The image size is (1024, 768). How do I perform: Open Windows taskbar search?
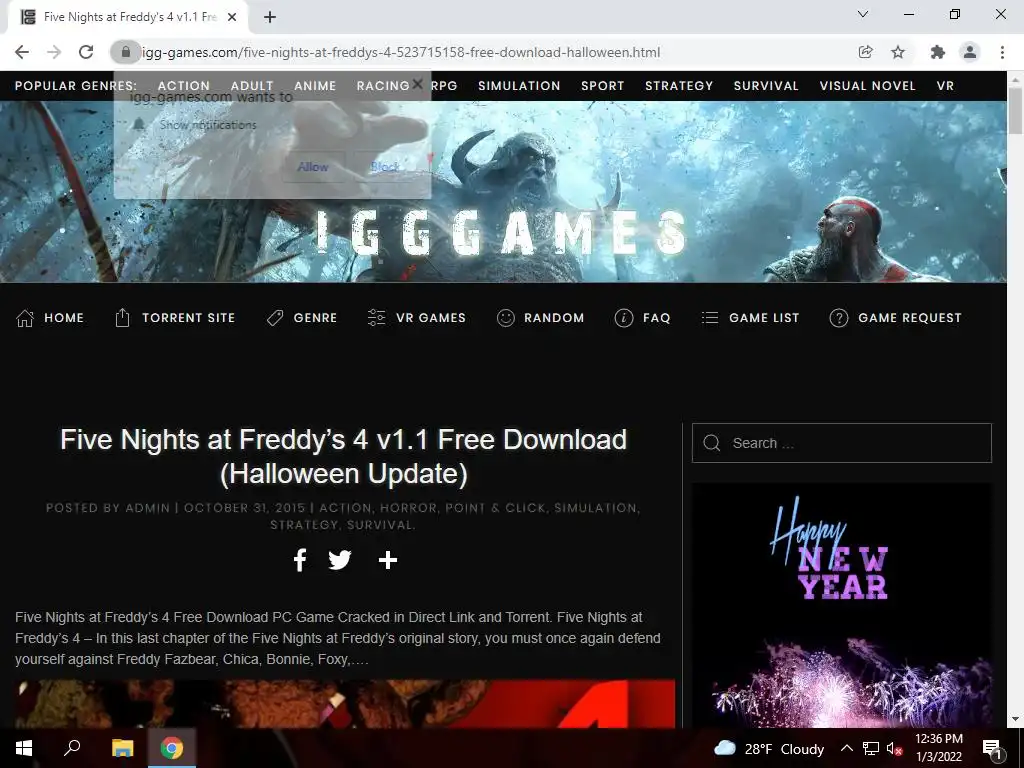pyautogui.click(x=72, y=748)
